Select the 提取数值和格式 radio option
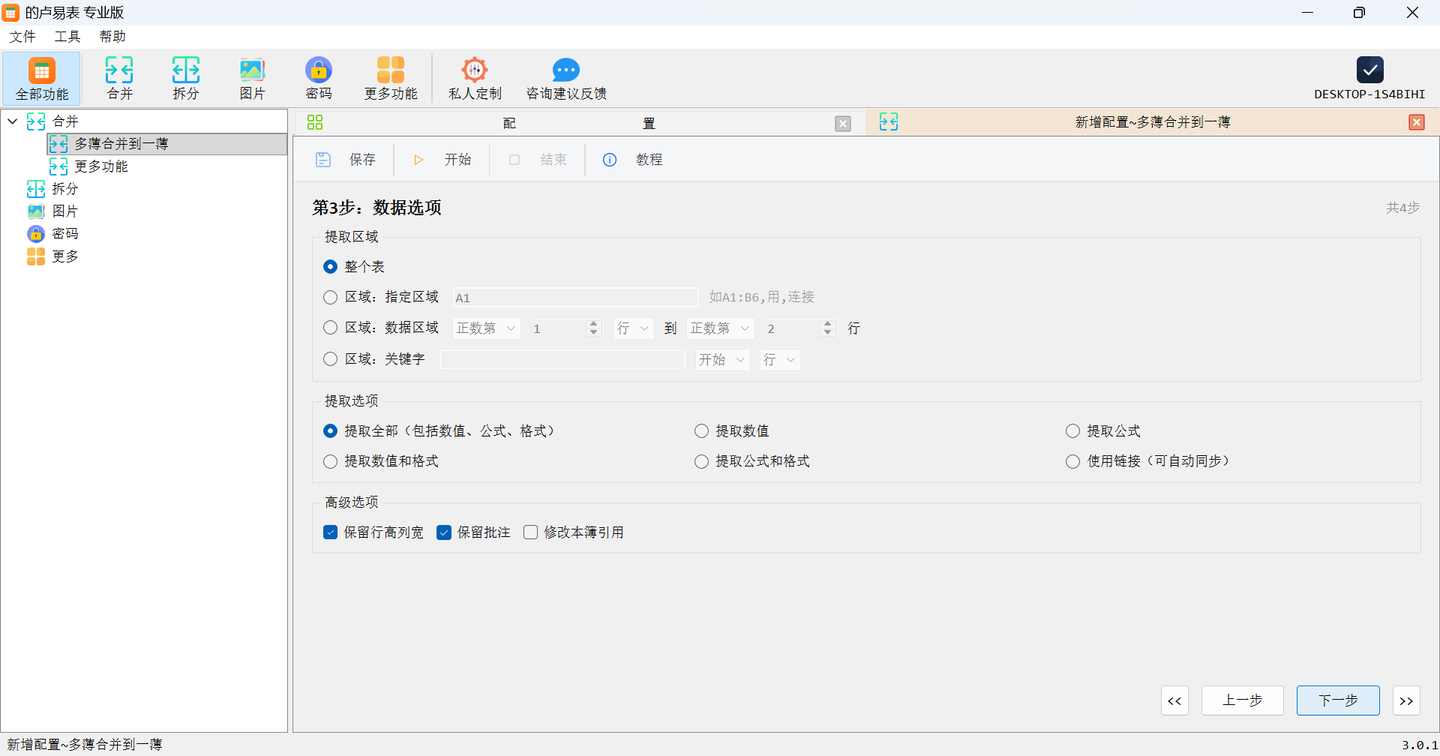The width and height of the screenshot is (1440, 756). [x=330, y=462]
